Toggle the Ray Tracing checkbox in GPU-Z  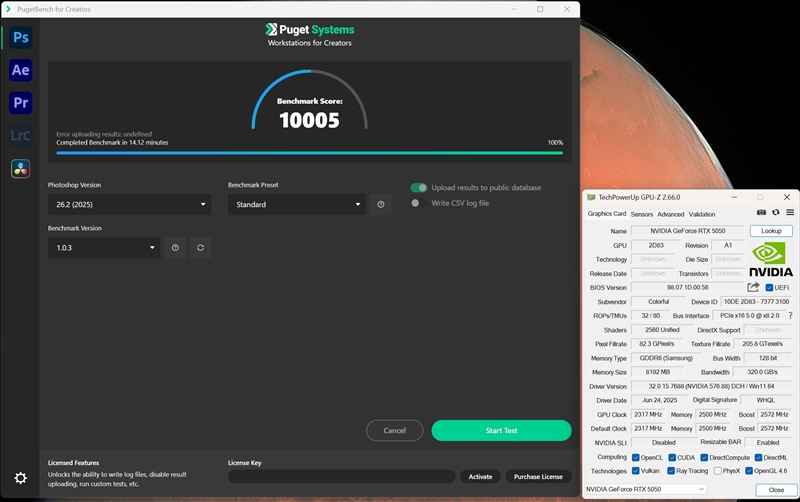[x=671, y=471]
